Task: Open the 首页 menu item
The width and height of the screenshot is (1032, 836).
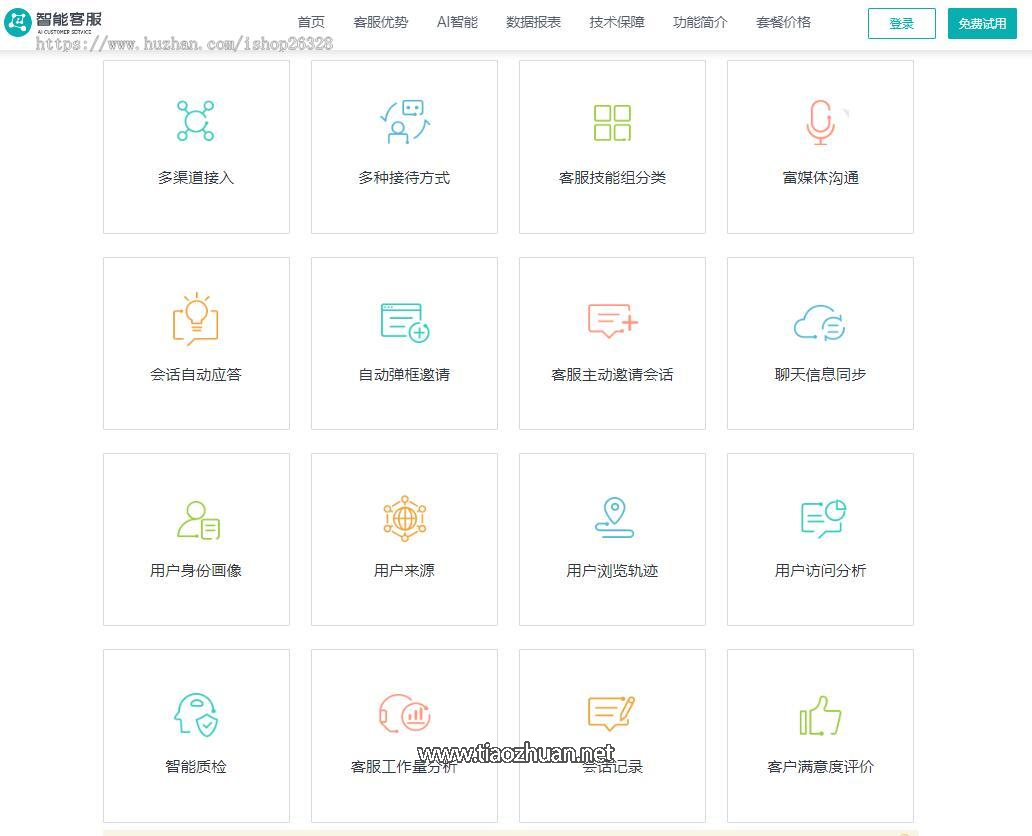Action: click(311, 21)
